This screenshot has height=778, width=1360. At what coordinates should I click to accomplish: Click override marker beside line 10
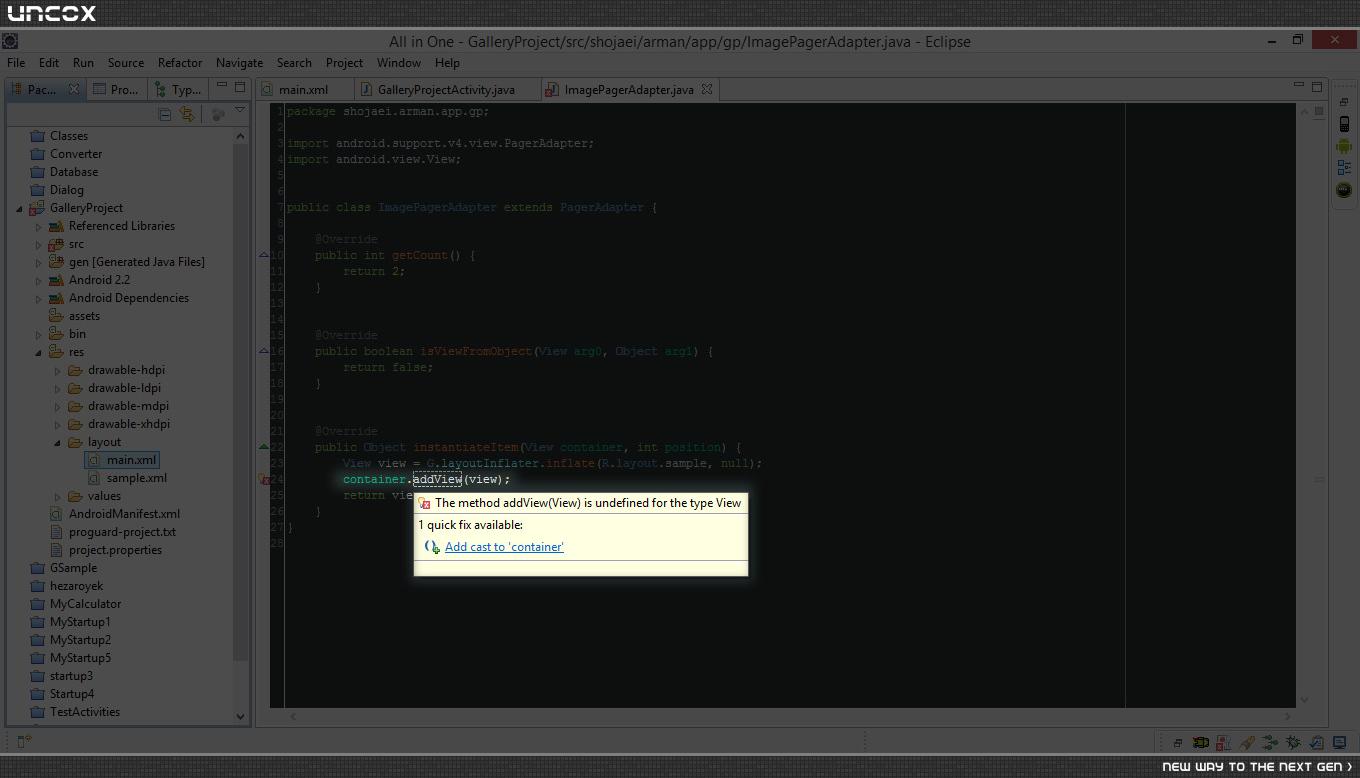[264, 255]
